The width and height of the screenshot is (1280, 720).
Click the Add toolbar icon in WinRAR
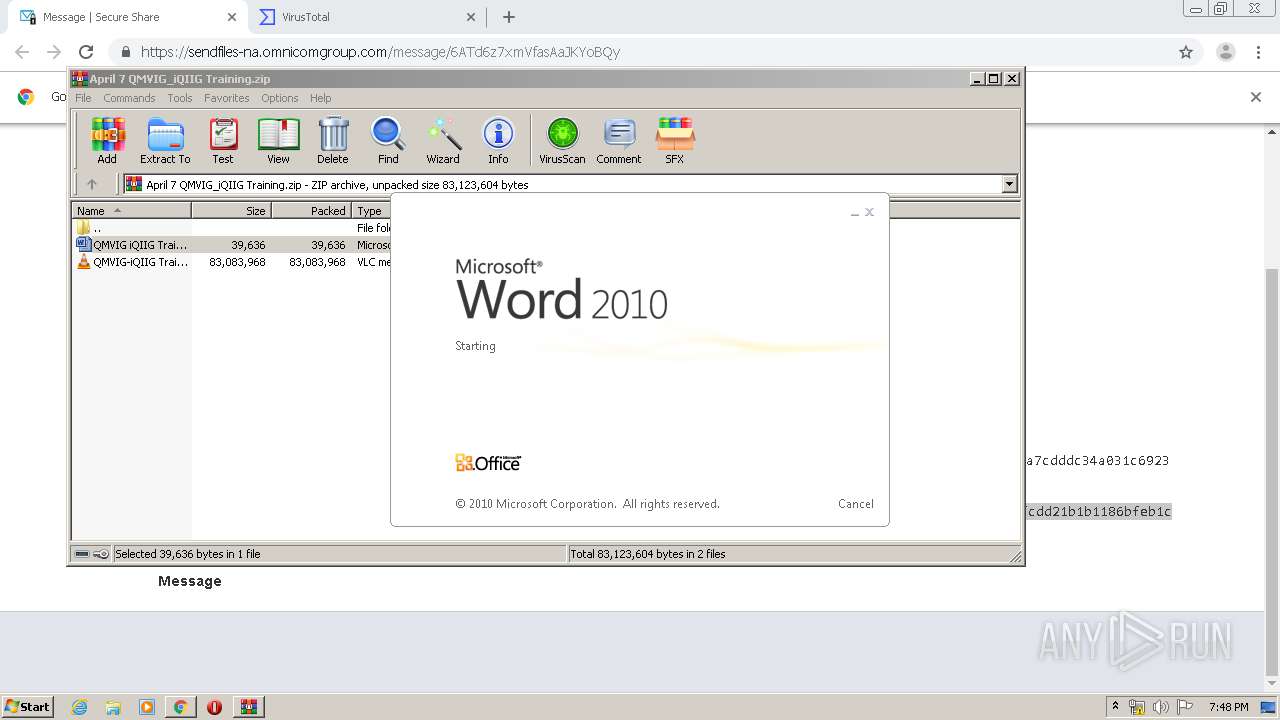pos(107,140)
